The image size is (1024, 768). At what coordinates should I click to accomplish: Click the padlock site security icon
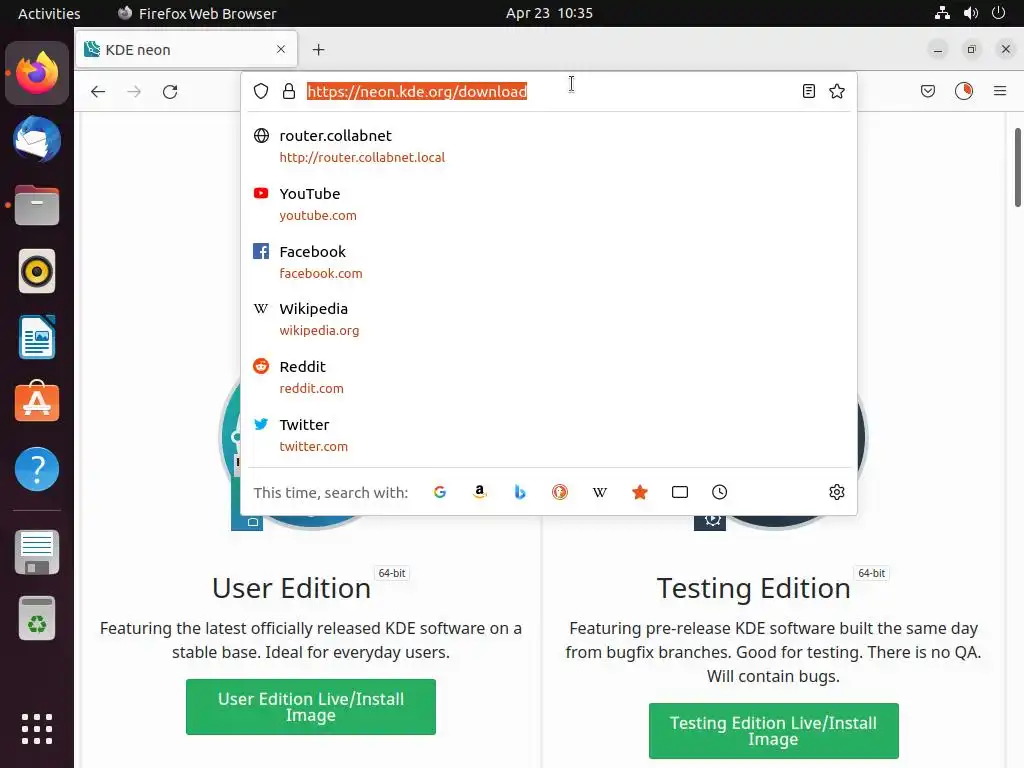tap(289, 91)
